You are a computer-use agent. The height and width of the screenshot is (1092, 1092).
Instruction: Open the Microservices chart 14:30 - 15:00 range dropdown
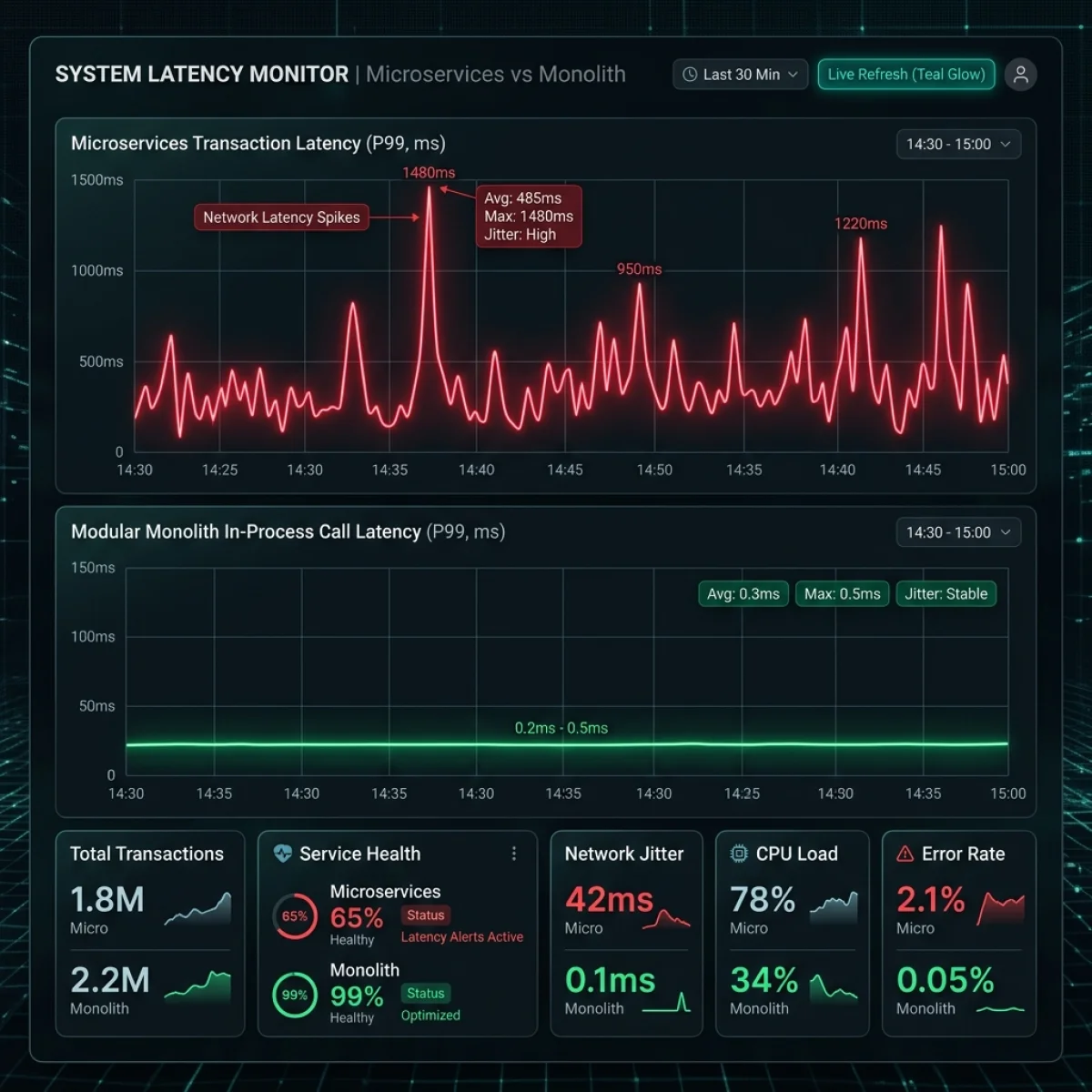coord(958,144)
